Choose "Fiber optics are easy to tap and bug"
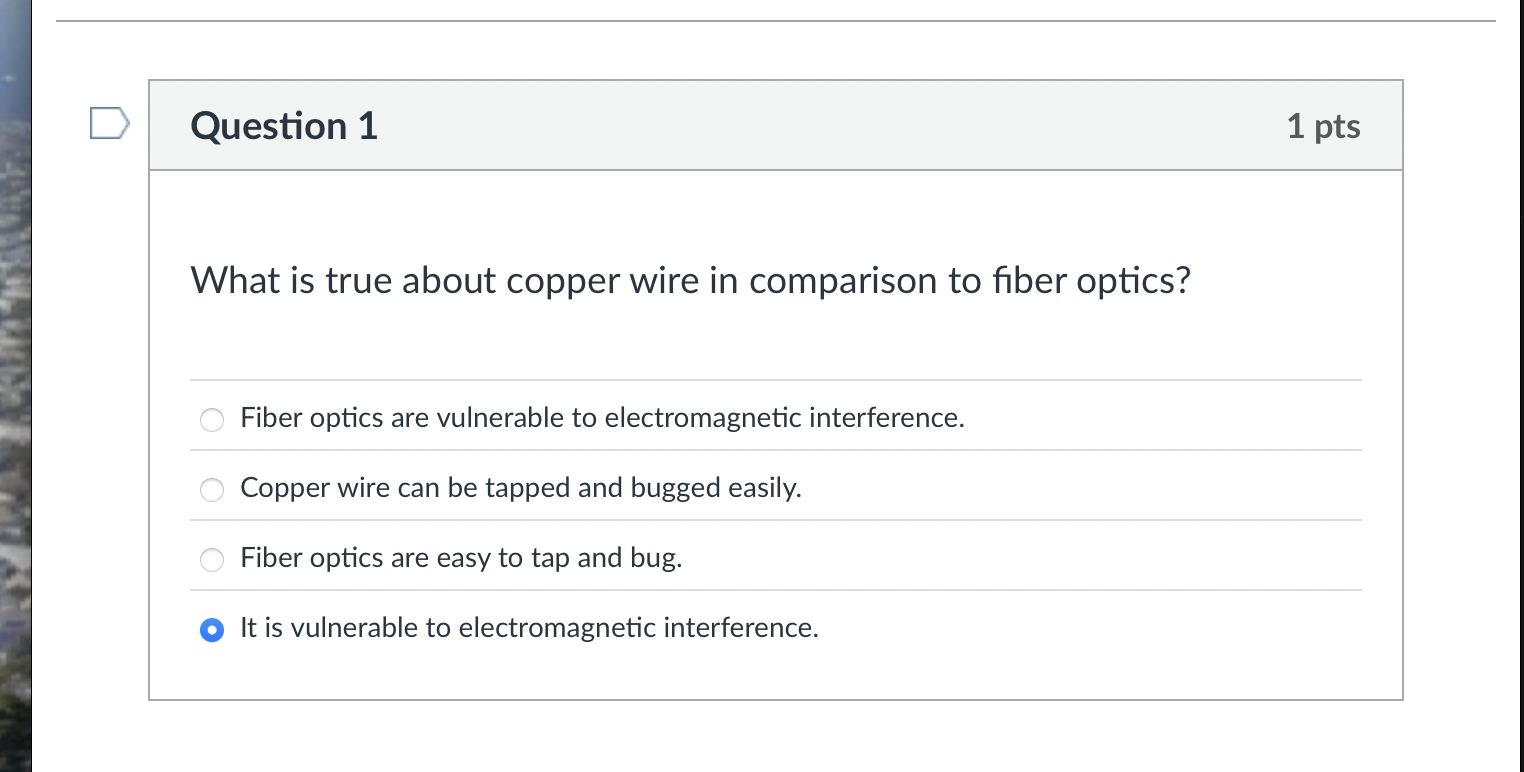Image resolution: width=1524 pixels, height=772 pixels. [x=212, y=560]
